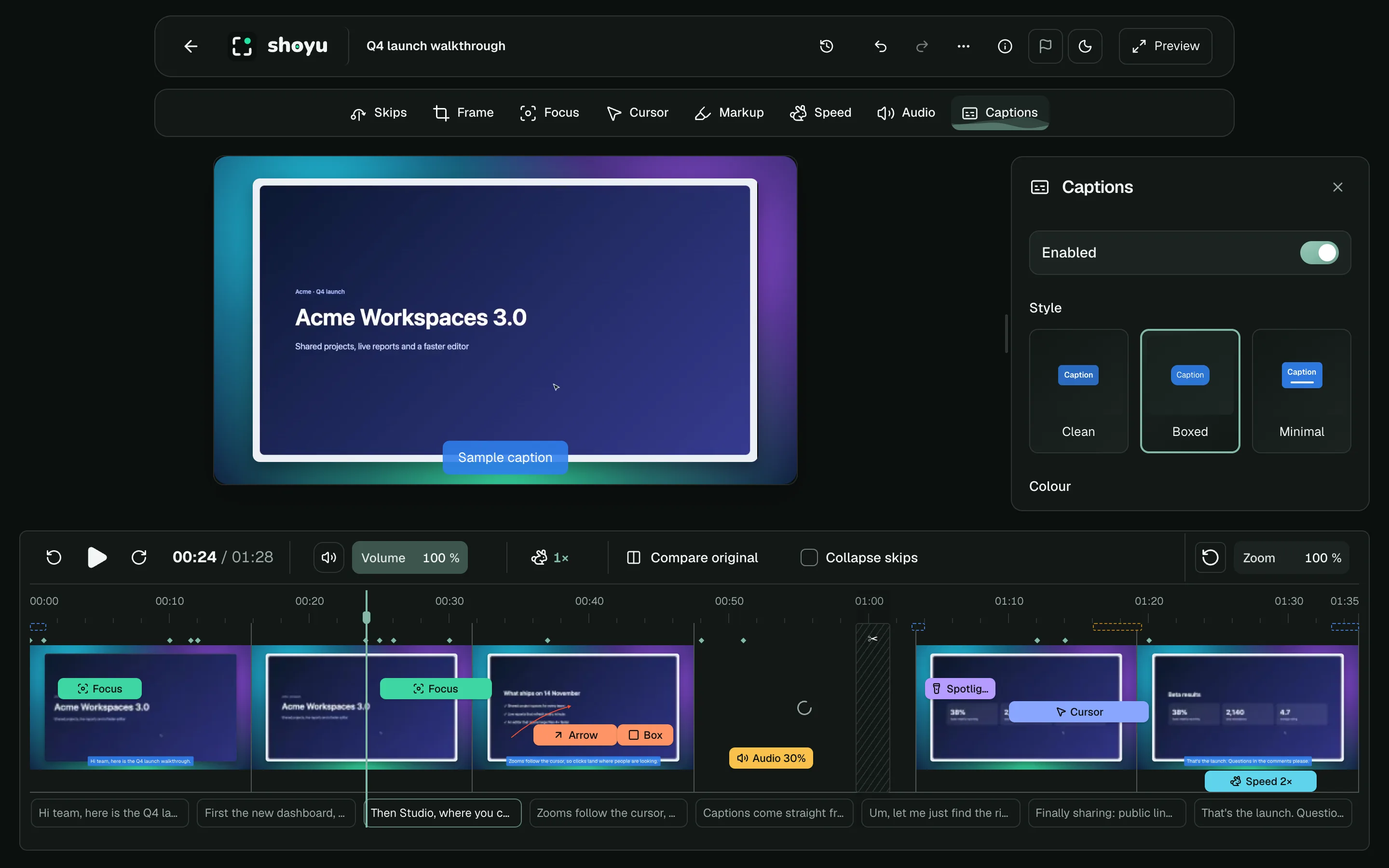Select the Spotlight clip on timeline

point(960,688)
